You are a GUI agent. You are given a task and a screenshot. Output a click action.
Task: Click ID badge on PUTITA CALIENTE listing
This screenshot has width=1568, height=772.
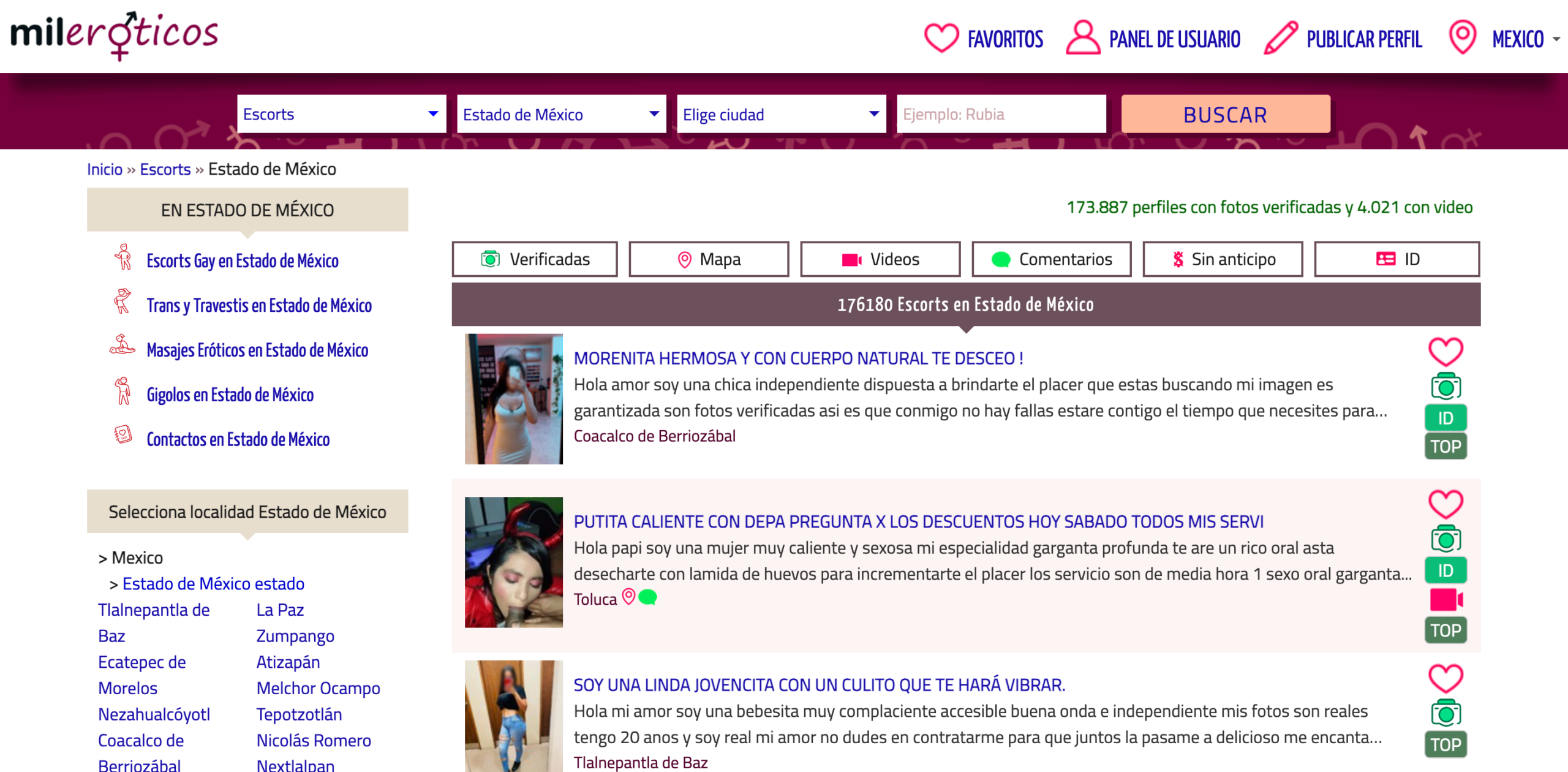[1445, 571]
